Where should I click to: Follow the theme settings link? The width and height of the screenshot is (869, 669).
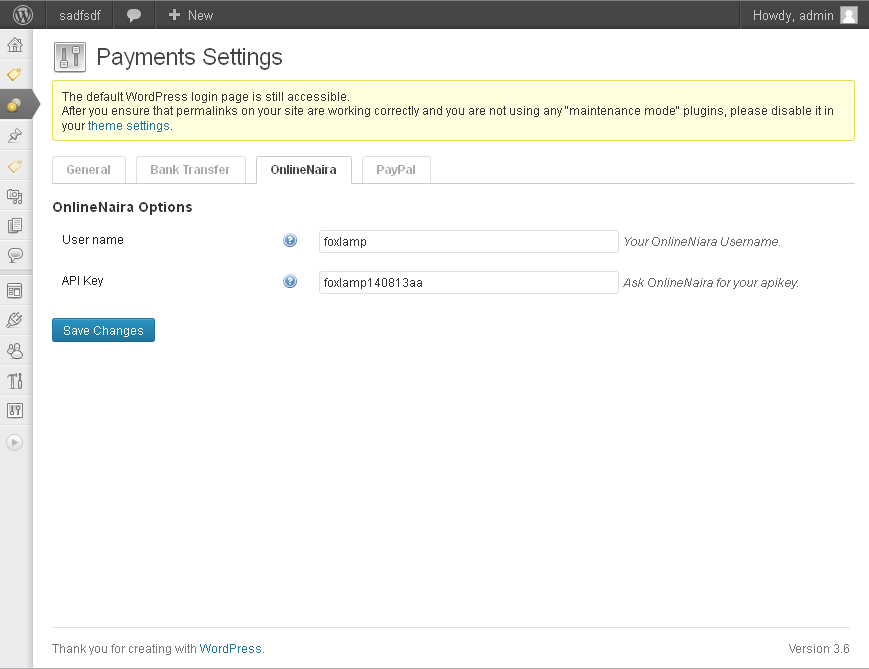(x=129, y=126)
